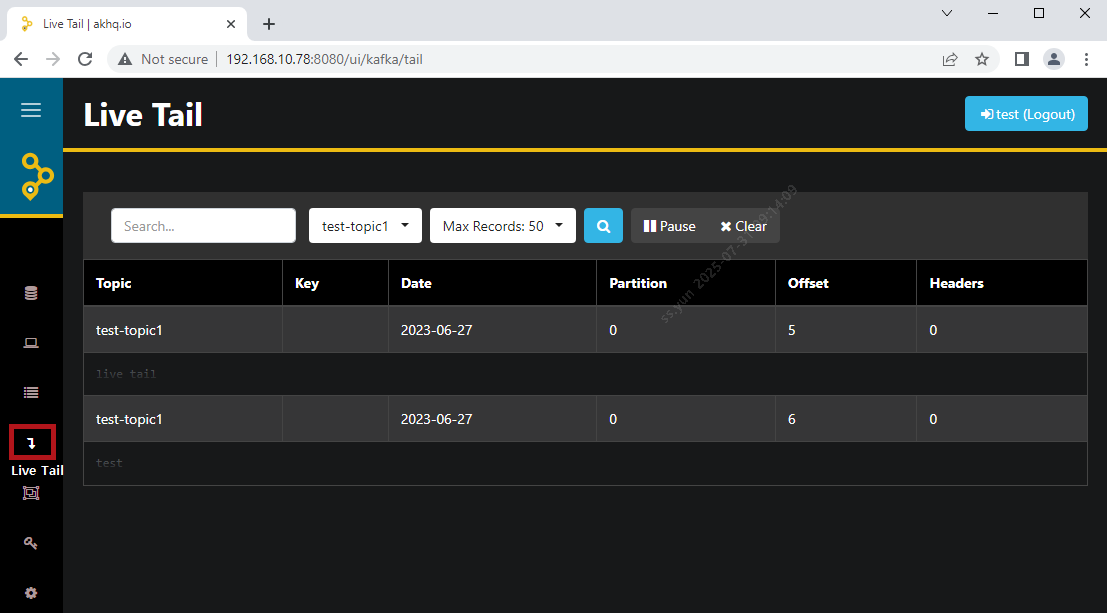Expand the test-topic1 topic dropdown

pos(365,226)
